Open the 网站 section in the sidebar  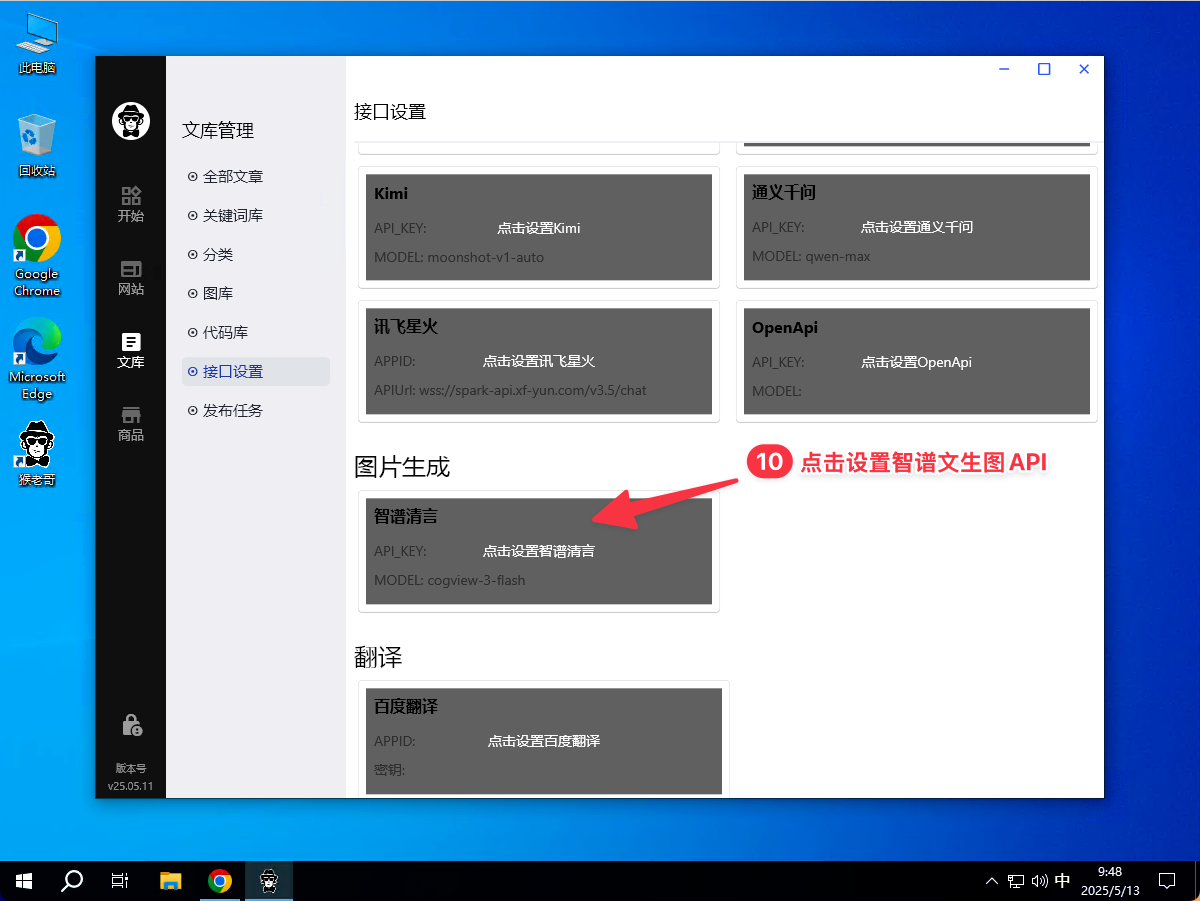click(x=131, y=277)
